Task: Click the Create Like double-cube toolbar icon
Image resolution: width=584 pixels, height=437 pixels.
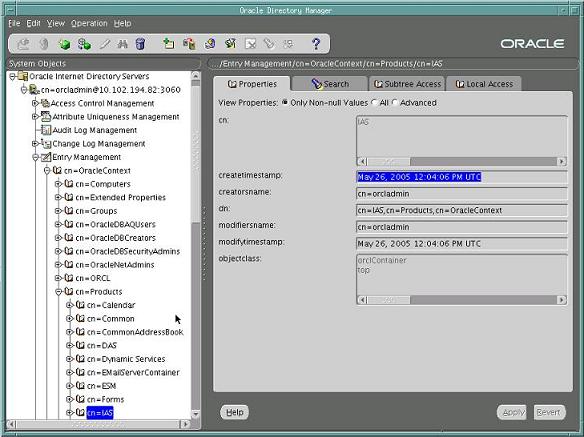Action: coord(85,44)
